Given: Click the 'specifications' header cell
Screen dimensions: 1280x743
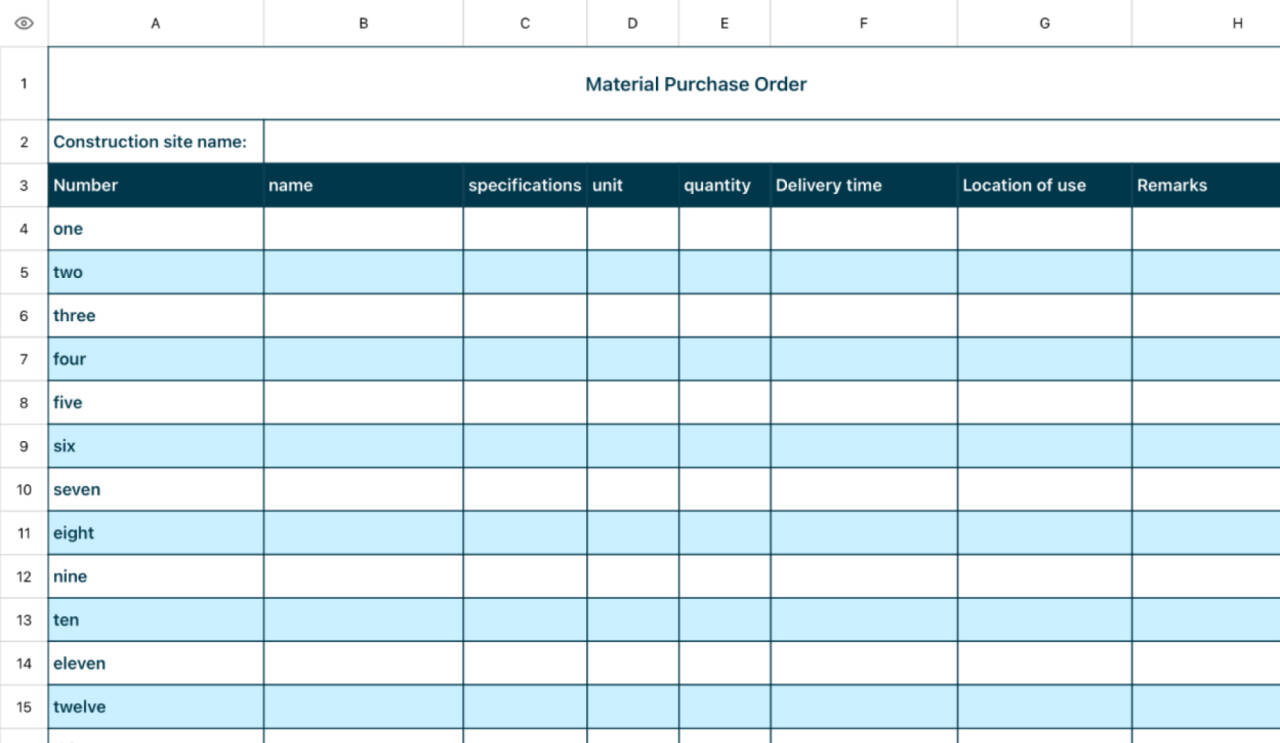Looking at the screenshot, I should pos(525,185).
